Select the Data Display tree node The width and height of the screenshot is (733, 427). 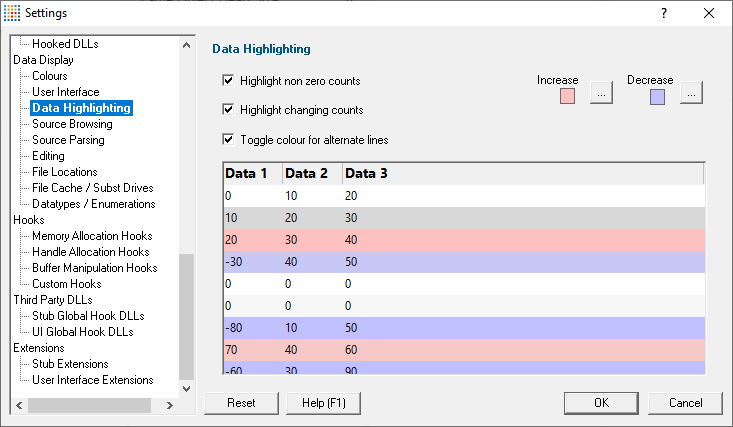click(43, 60)
